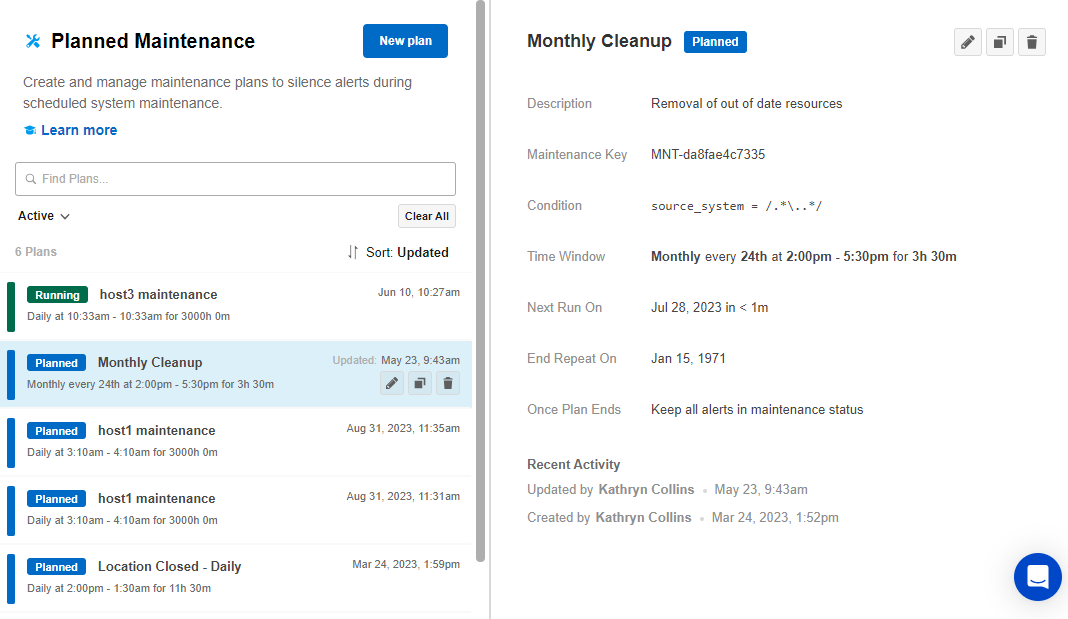Screen dimensions: 1068x619
Task: Open the Learn more link
Action: pyautogui.click(x=79, y=129)
